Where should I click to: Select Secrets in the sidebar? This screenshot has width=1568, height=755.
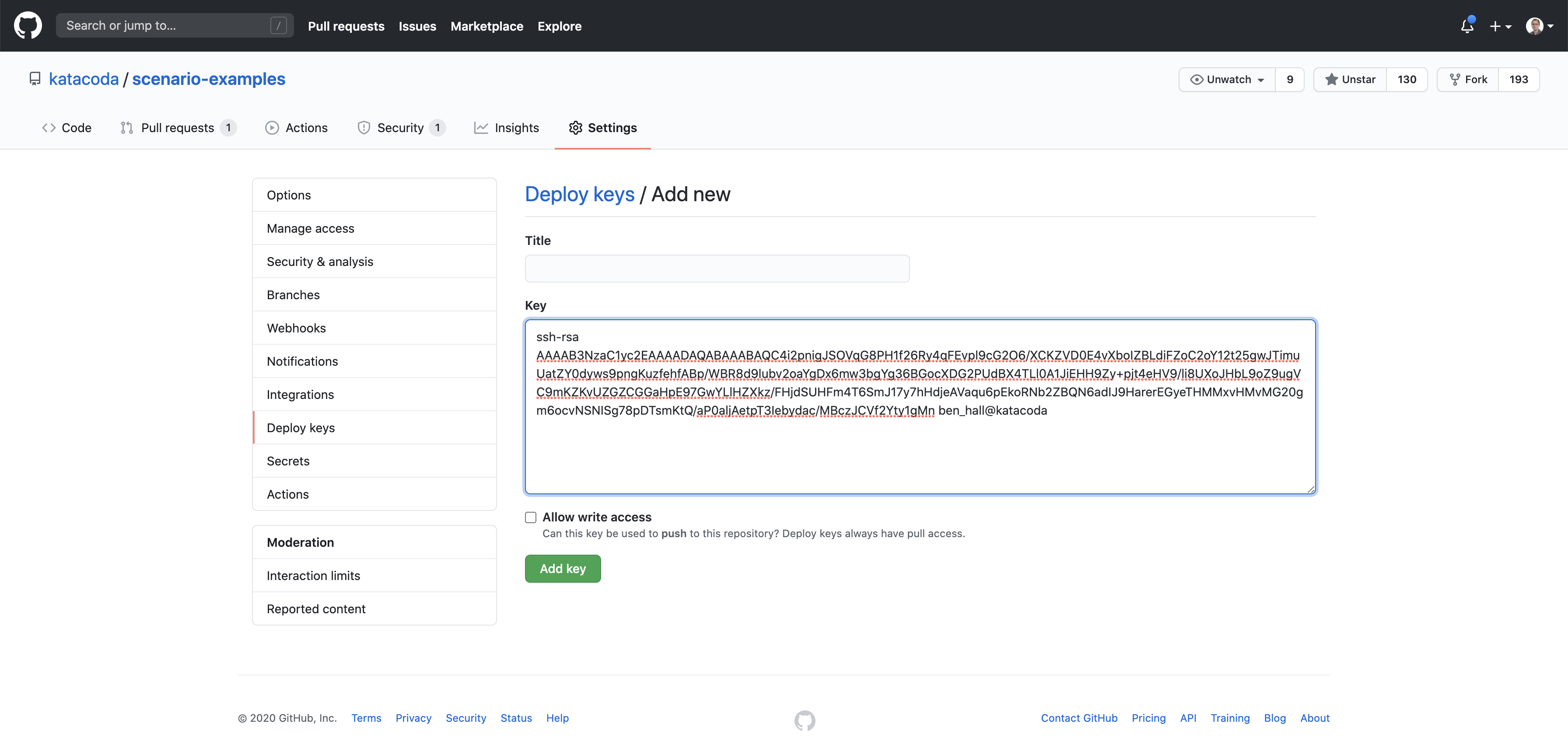[374, 461]
